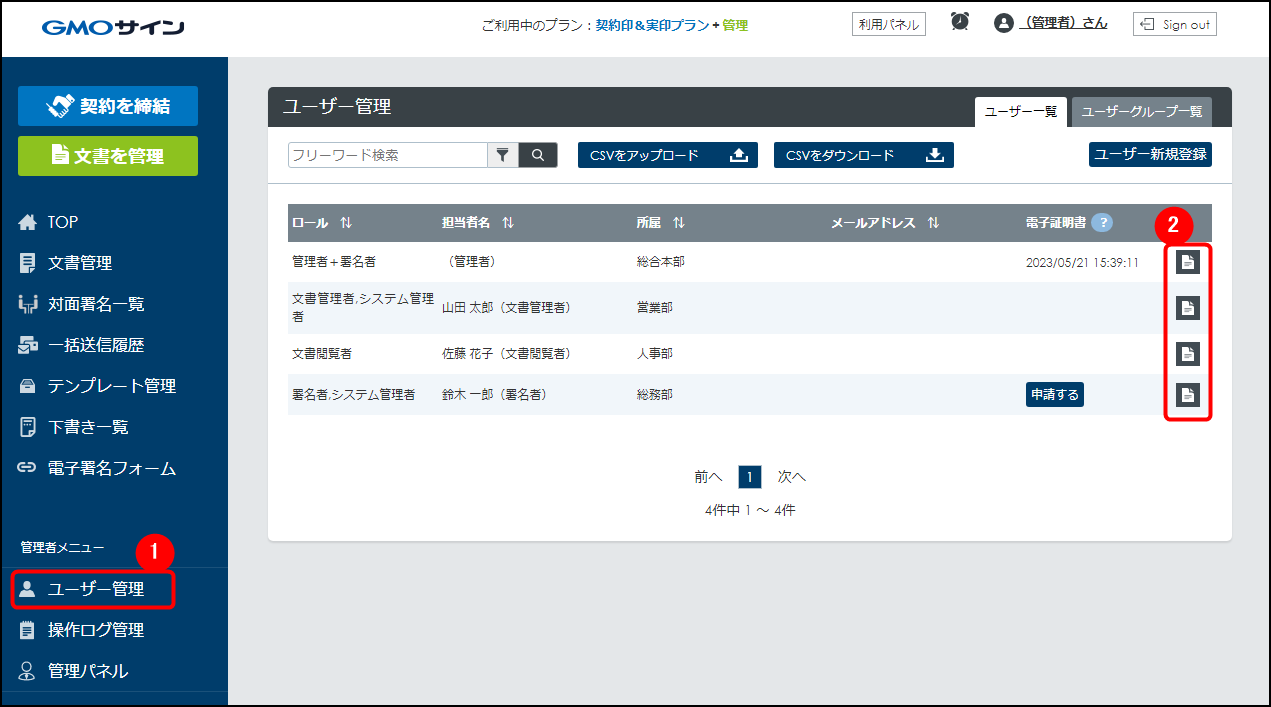Click the Sign out button
The image size is (1271, 707).
1174,24
